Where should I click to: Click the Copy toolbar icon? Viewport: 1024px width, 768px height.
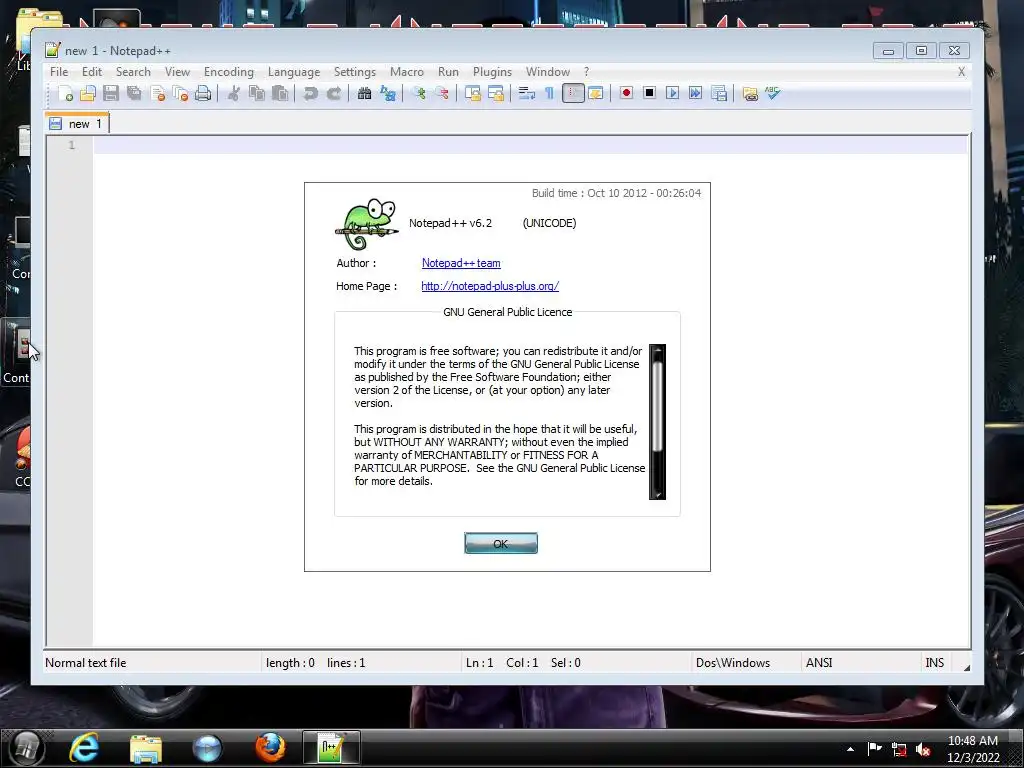[x=257, y=93]
